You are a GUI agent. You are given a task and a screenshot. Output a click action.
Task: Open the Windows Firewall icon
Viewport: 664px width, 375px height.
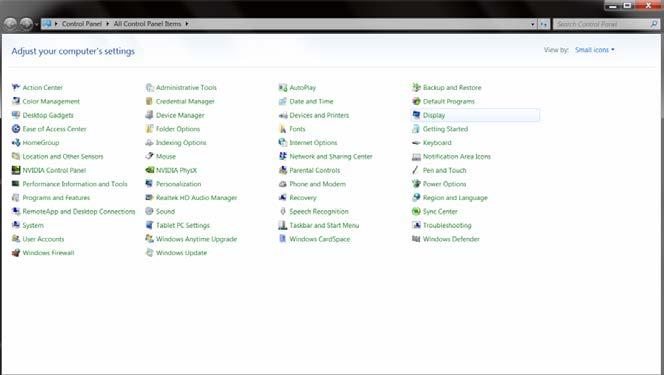click(x=16, y=253)
